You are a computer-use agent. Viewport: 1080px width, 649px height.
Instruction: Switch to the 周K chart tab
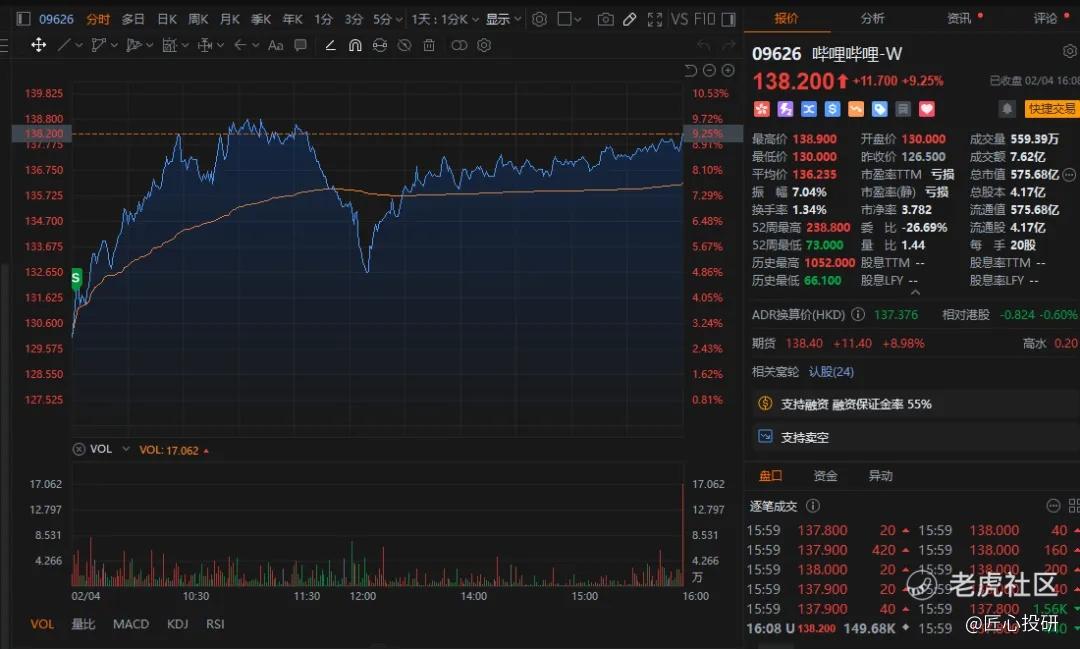[x=198, y=19]
